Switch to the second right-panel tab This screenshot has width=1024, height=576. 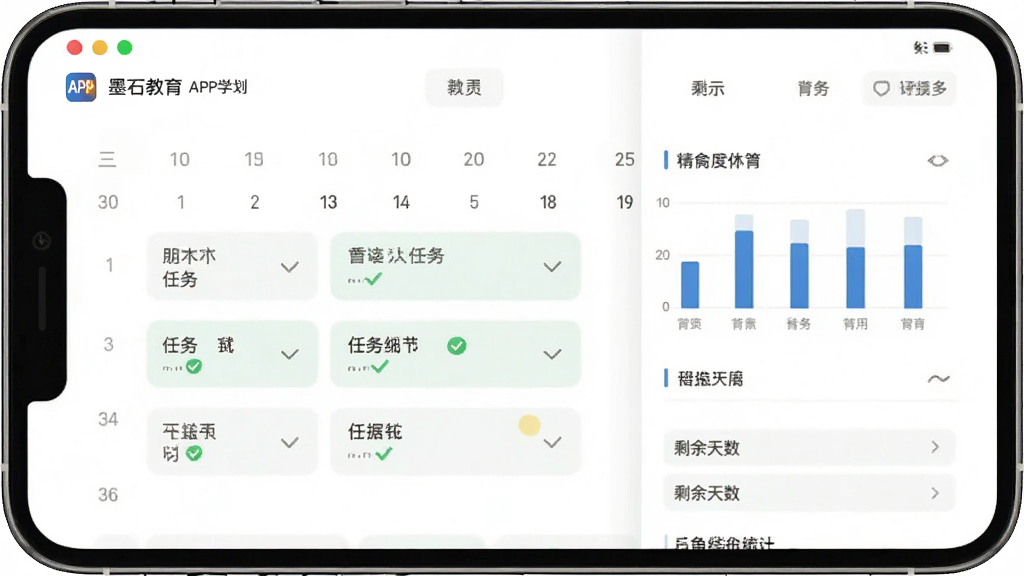pos(813,88)
